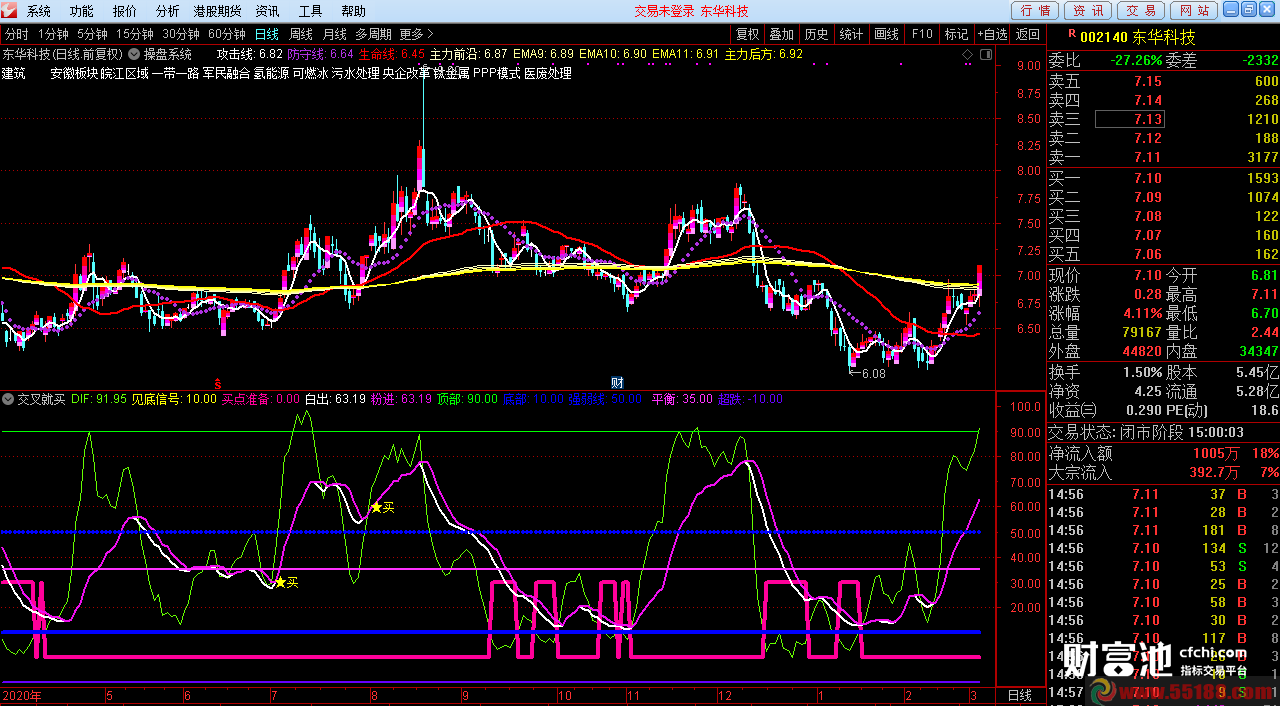Toggle the side panel icon beside diamond

pos(985,54)
